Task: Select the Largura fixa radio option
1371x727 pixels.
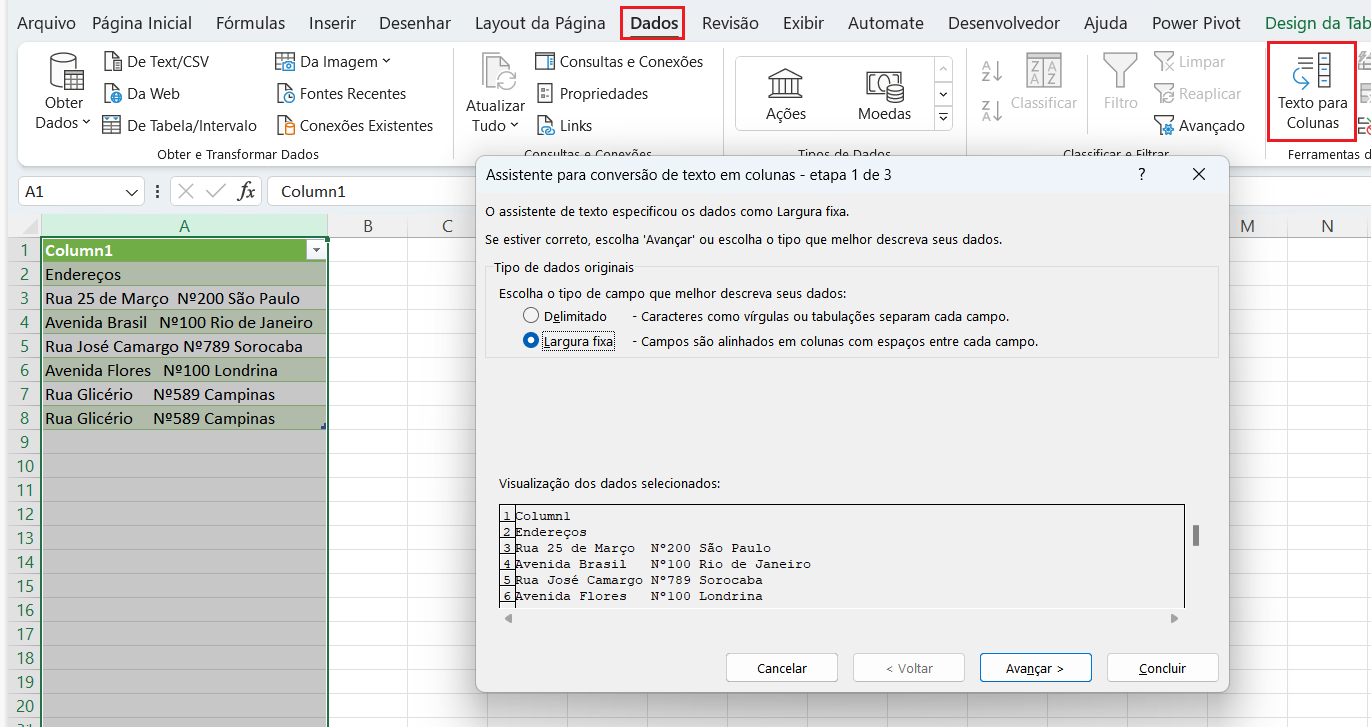Action: pyautogui.click(x=531, y=341)
